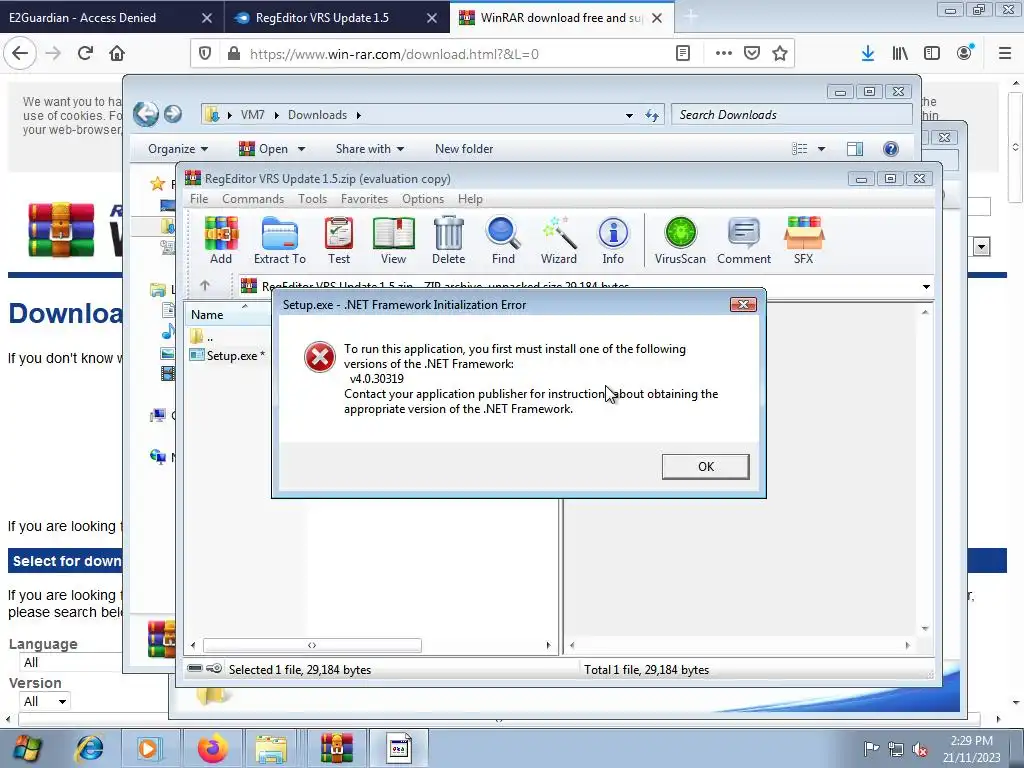Expand the change view dropdown arrow in Explorer

tap(822, 149)
